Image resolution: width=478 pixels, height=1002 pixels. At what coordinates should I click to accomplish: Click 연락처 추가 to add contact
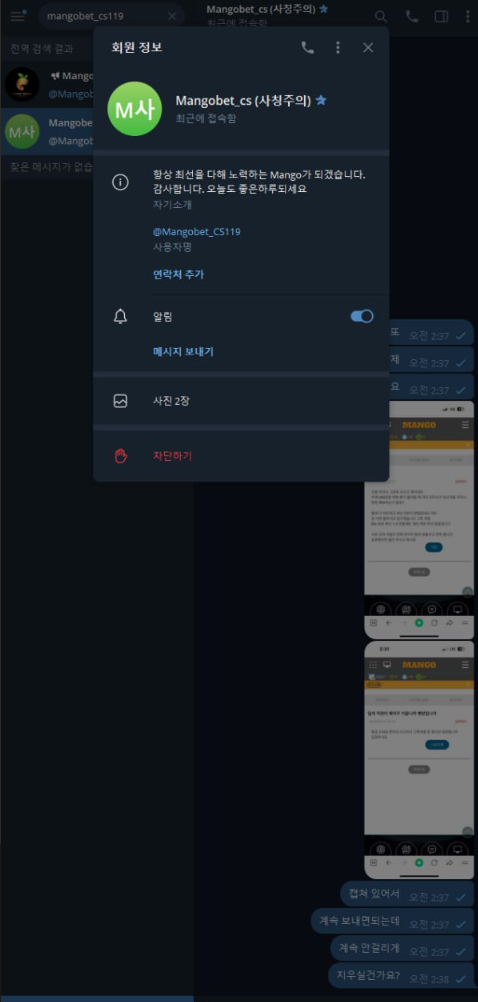click(x=178, y=274)
